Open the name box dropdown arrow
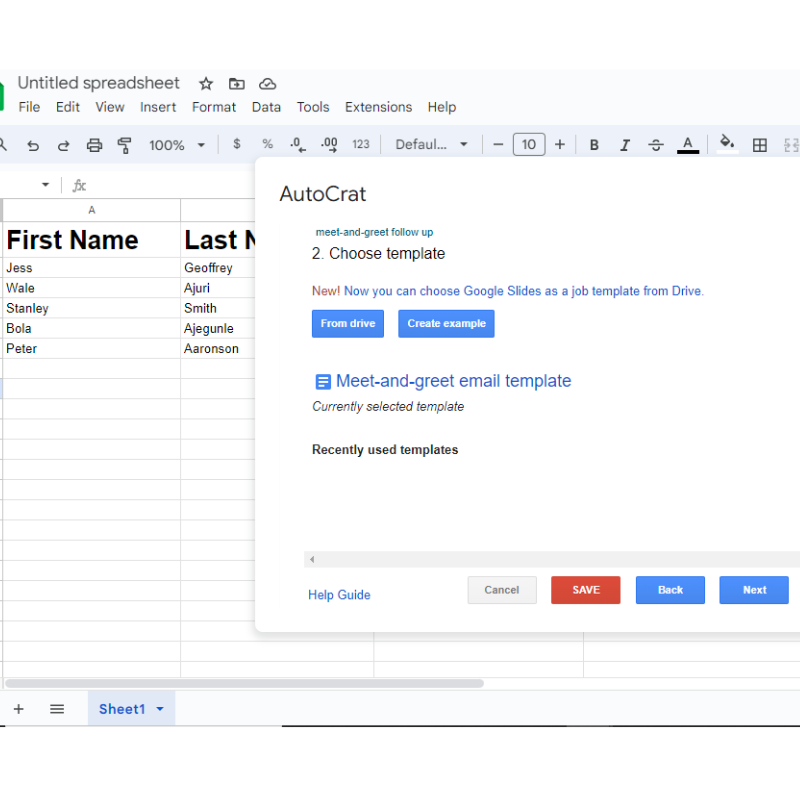The height and width of the screenshot is (800, 800). coord(45,185)
